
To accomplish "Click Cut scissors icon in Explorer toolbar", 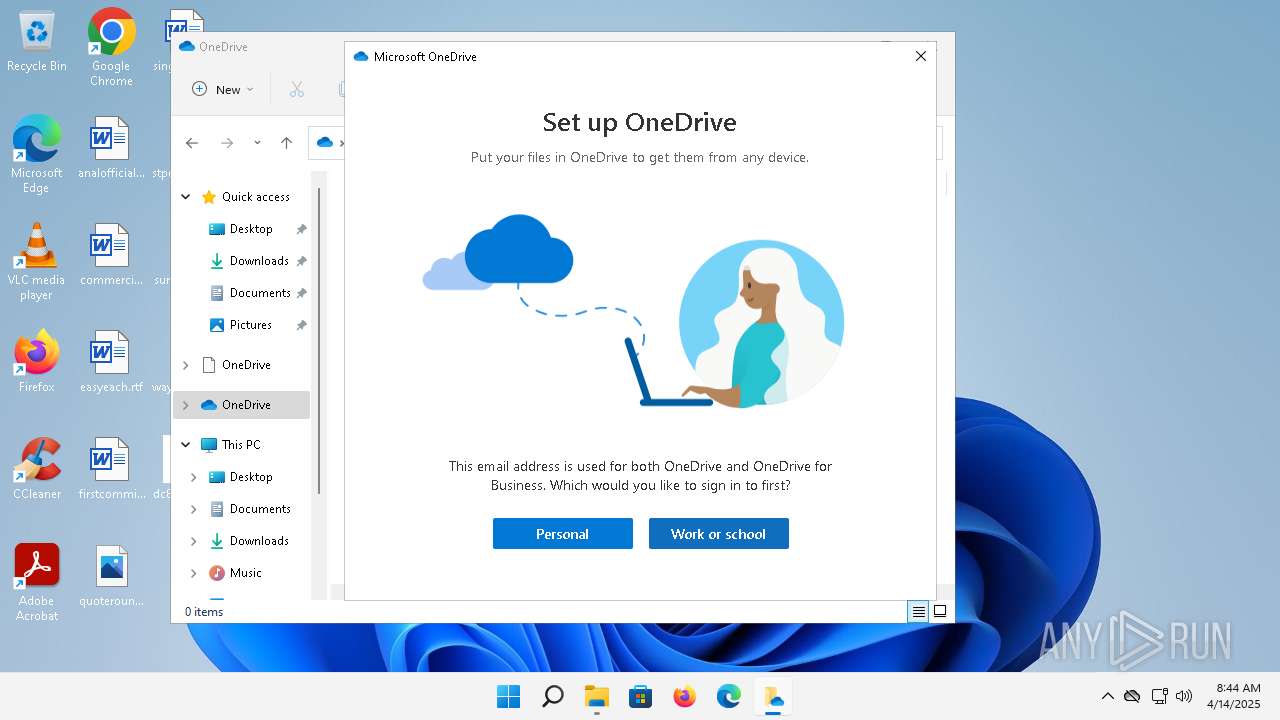I will coord(297,89).
